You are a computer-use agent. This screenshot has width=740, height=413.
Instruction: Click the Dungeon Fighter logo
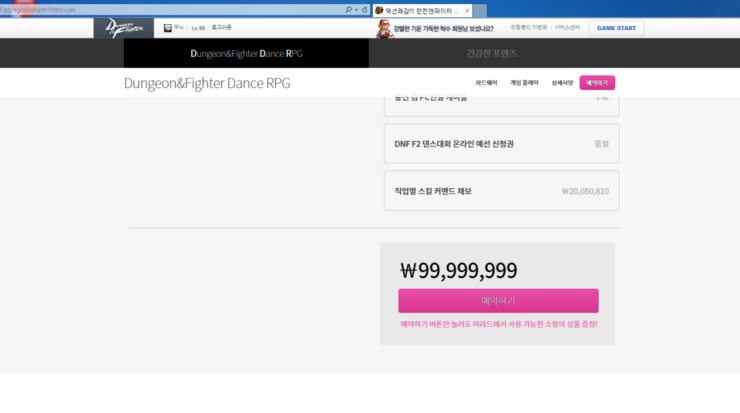click(x=124, y=28)
